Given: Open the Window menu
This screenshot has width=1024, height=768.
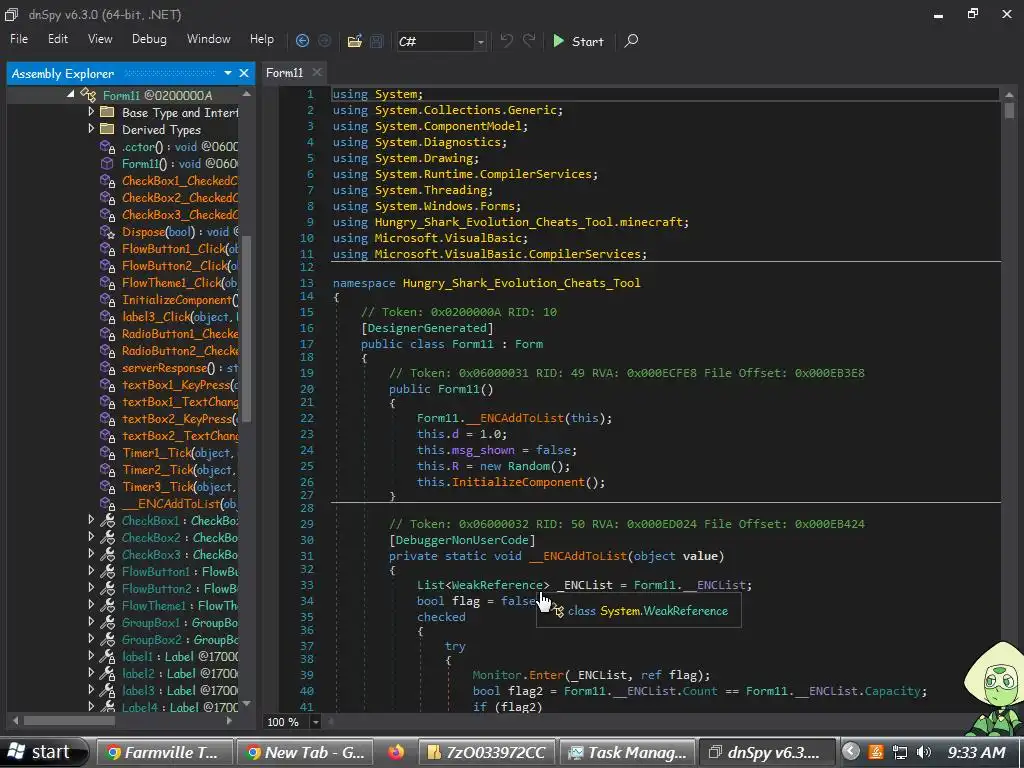Looking at the screenshot, I should tap(208, 39).
